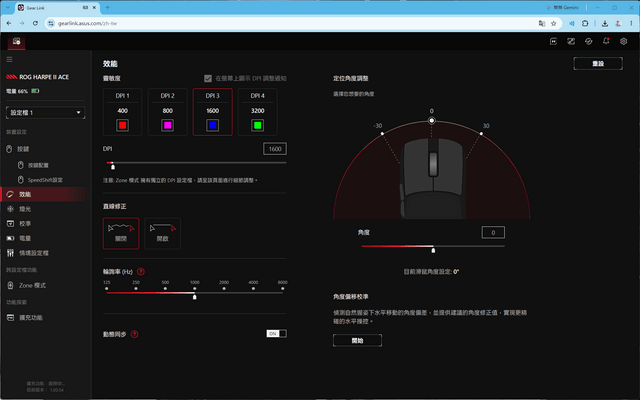Open the Gemini button in title bar
Screen dimensions: 640x400
click(562, 7)
